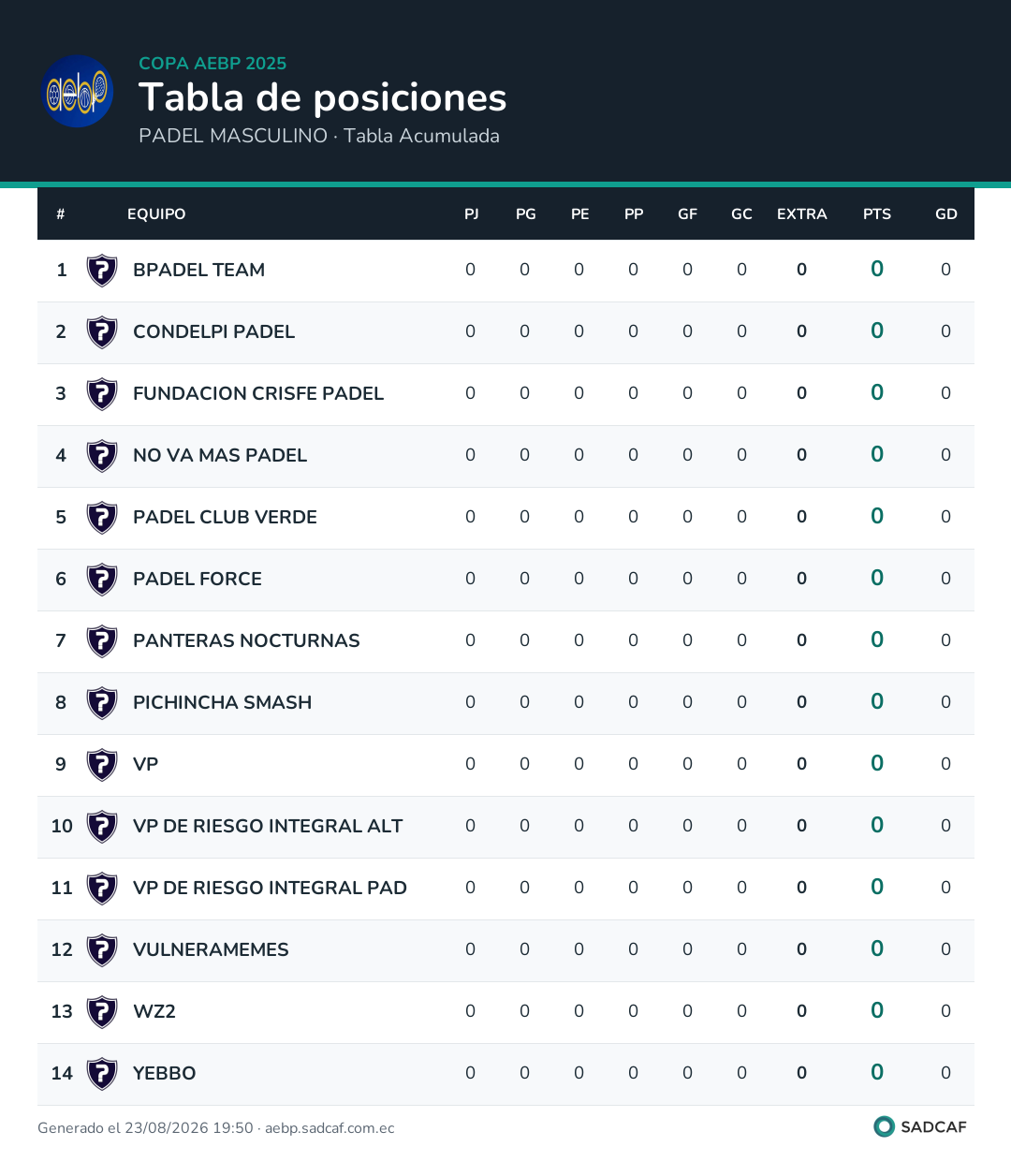Select the EQUIPO column header
Image resolution: width=1011 pixels, height=1176 pixels.
pyautogui.click(x=156, y=214)
